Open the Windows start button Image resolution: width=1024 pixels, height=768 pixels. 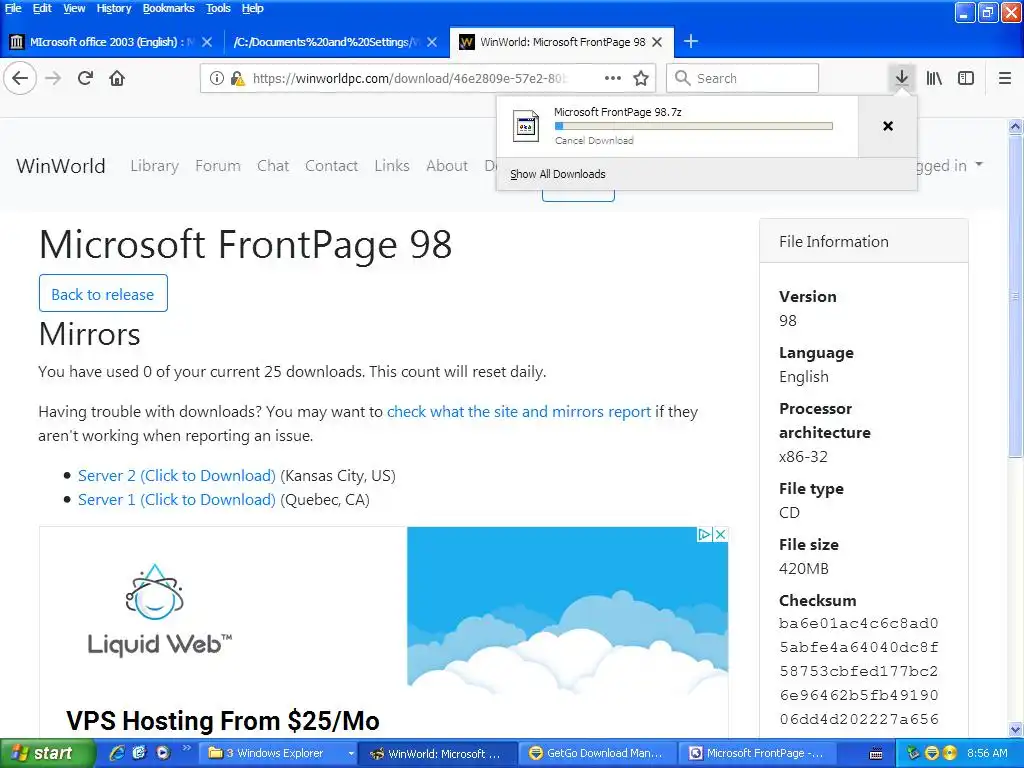pos(47,754)
